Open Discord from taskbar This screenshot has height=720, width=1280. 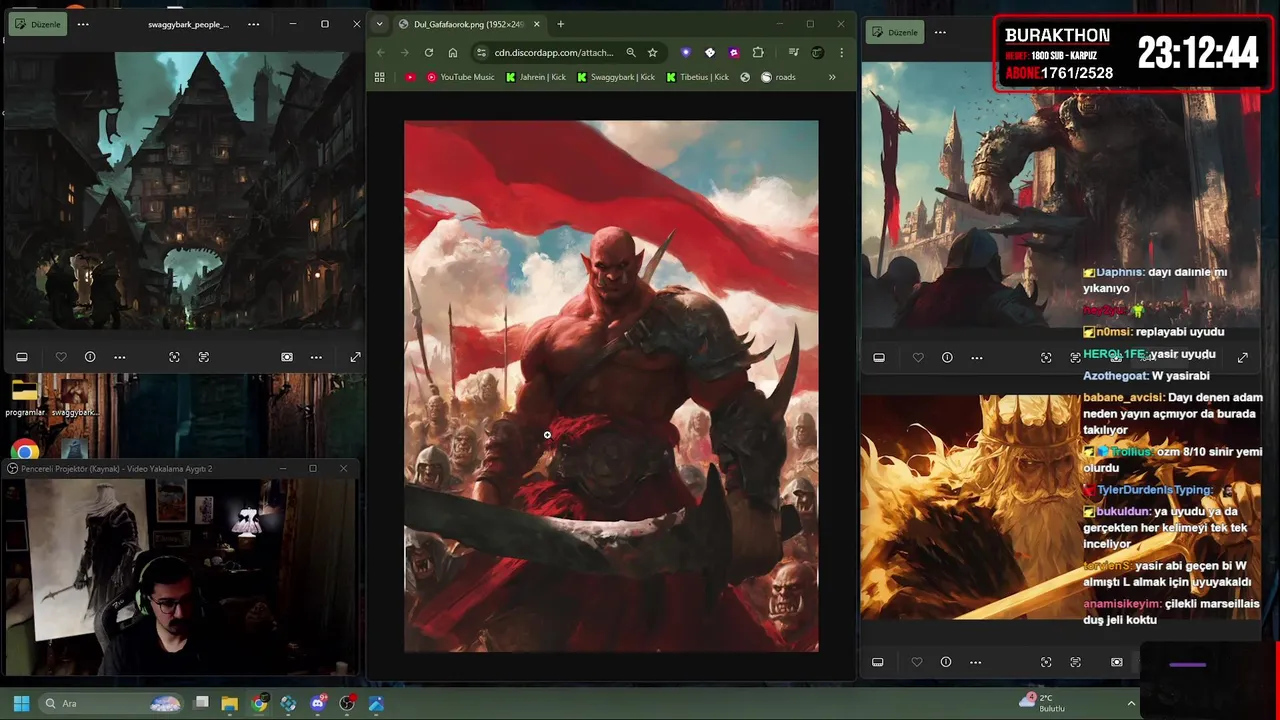318,704
